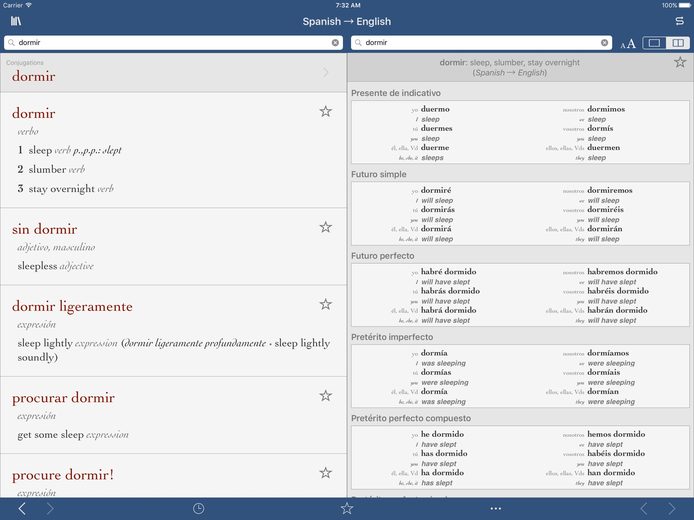The image size is (694, 520).
Task: Clear the right dormir search field
Action: pos(604,42)
